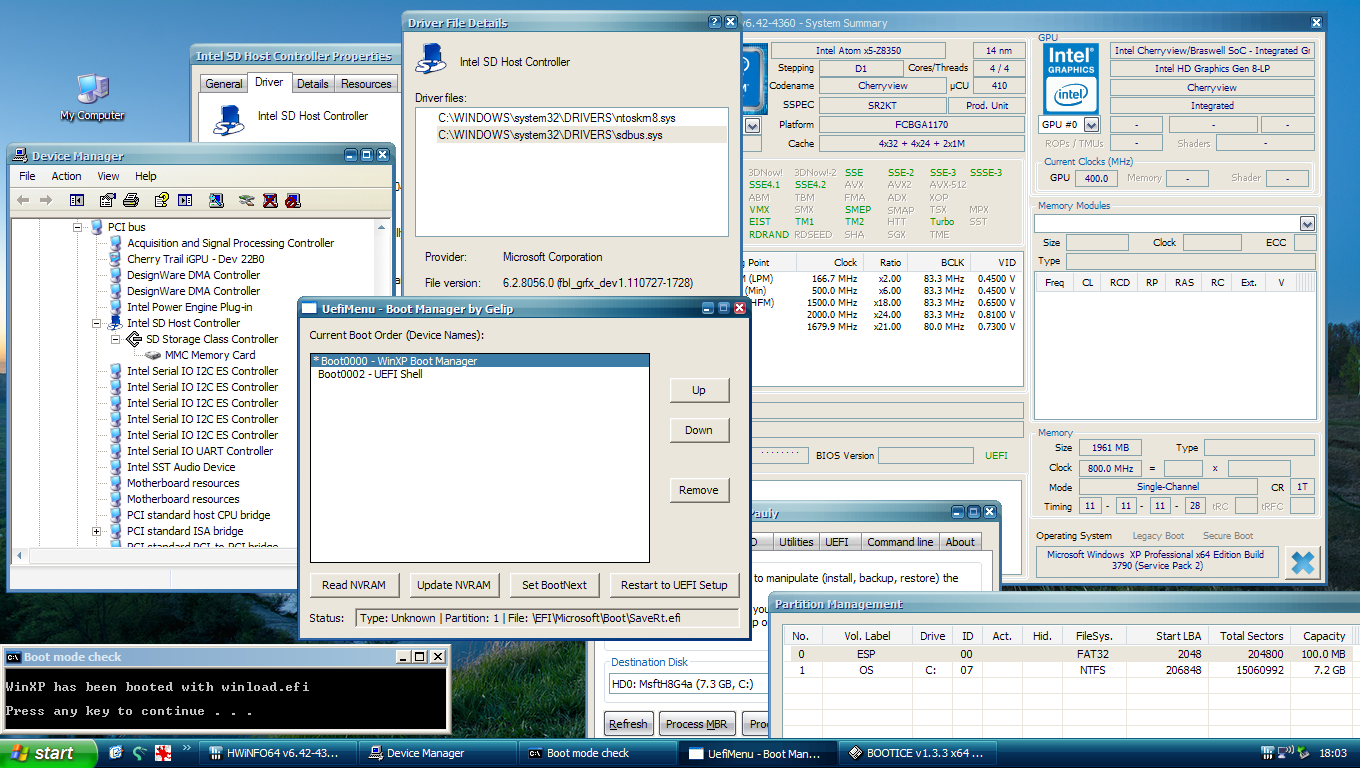Toggle the console tree pane icon in Device Manager
Screen dimensions: 1360x768
pos(77,200)
